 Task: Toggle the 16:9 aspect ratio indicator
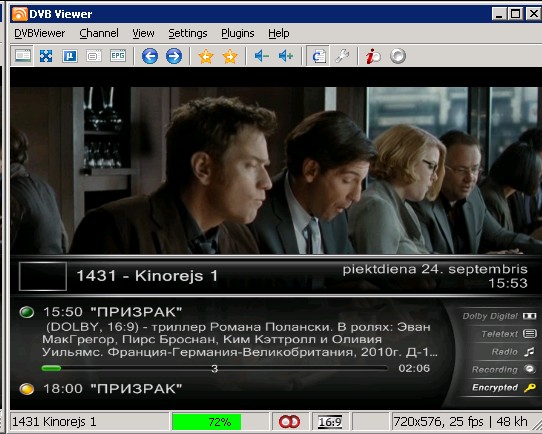click(330, 422)
